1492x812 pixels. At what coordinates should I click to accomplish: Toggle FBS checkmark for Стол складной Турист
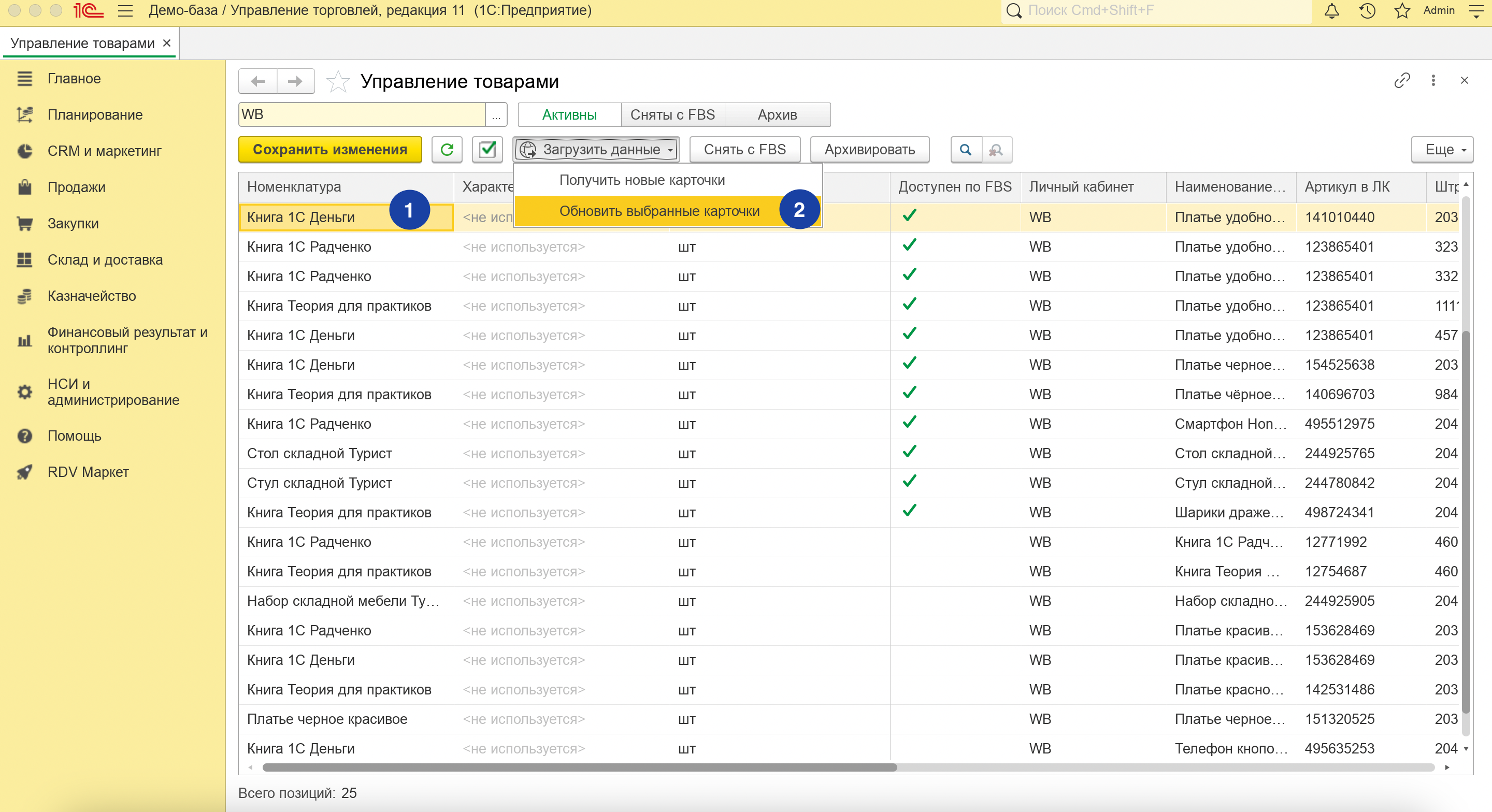click(x=909, y=452)
